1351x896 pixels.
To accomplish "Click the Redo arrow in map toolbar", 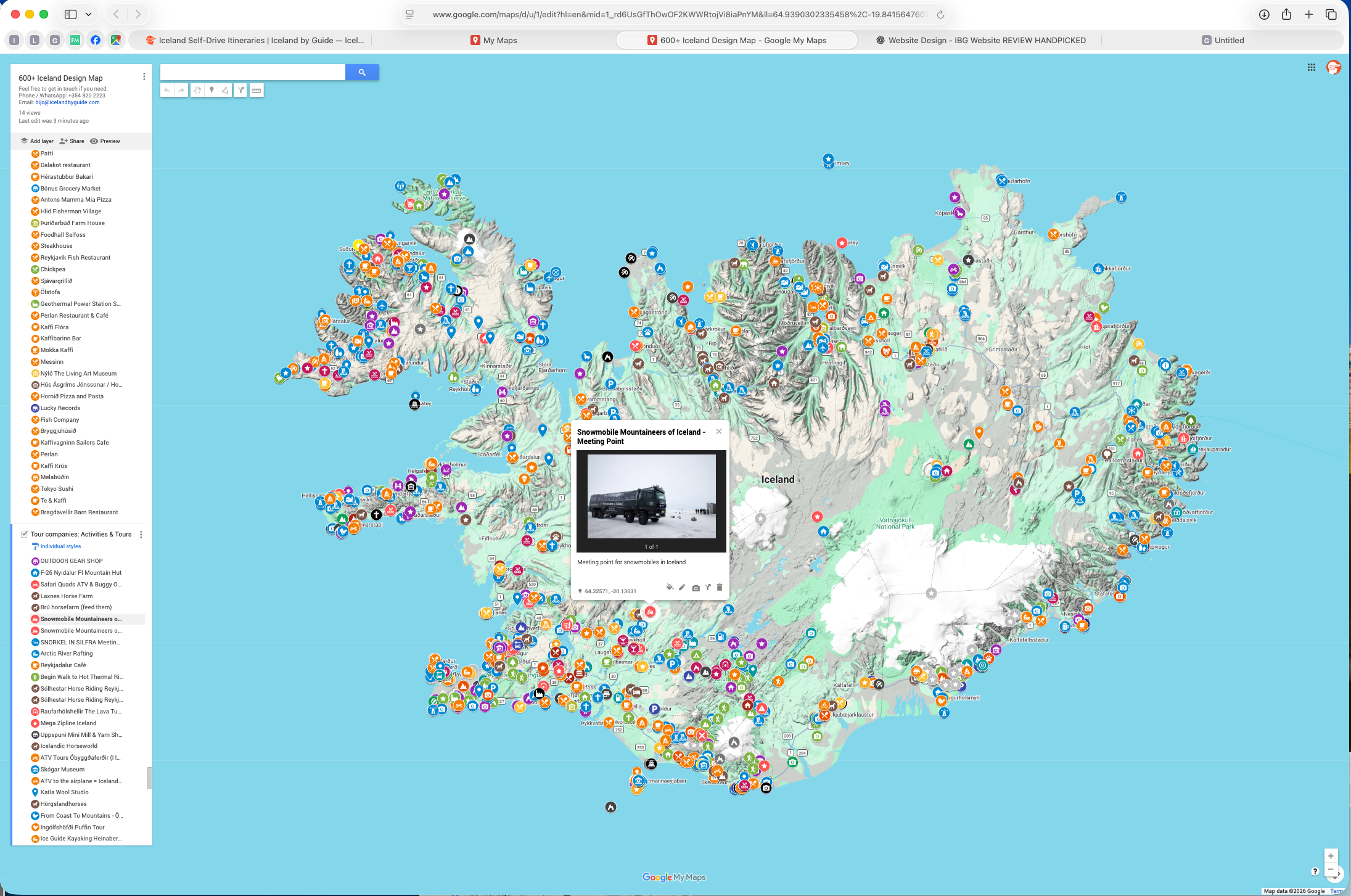I will click(181, 90).
